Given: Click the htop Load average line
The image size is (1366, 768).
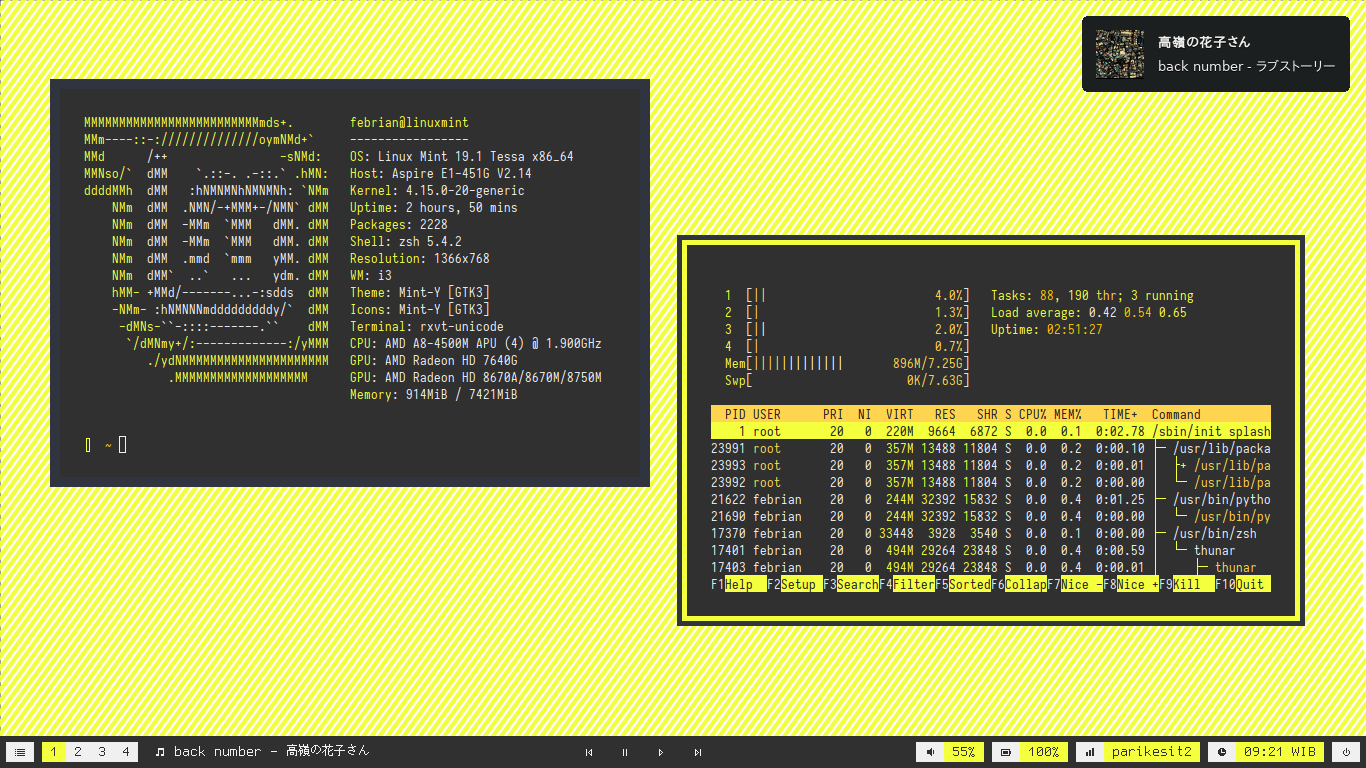Looking at the screenshot, I should tap(1089, 312).
